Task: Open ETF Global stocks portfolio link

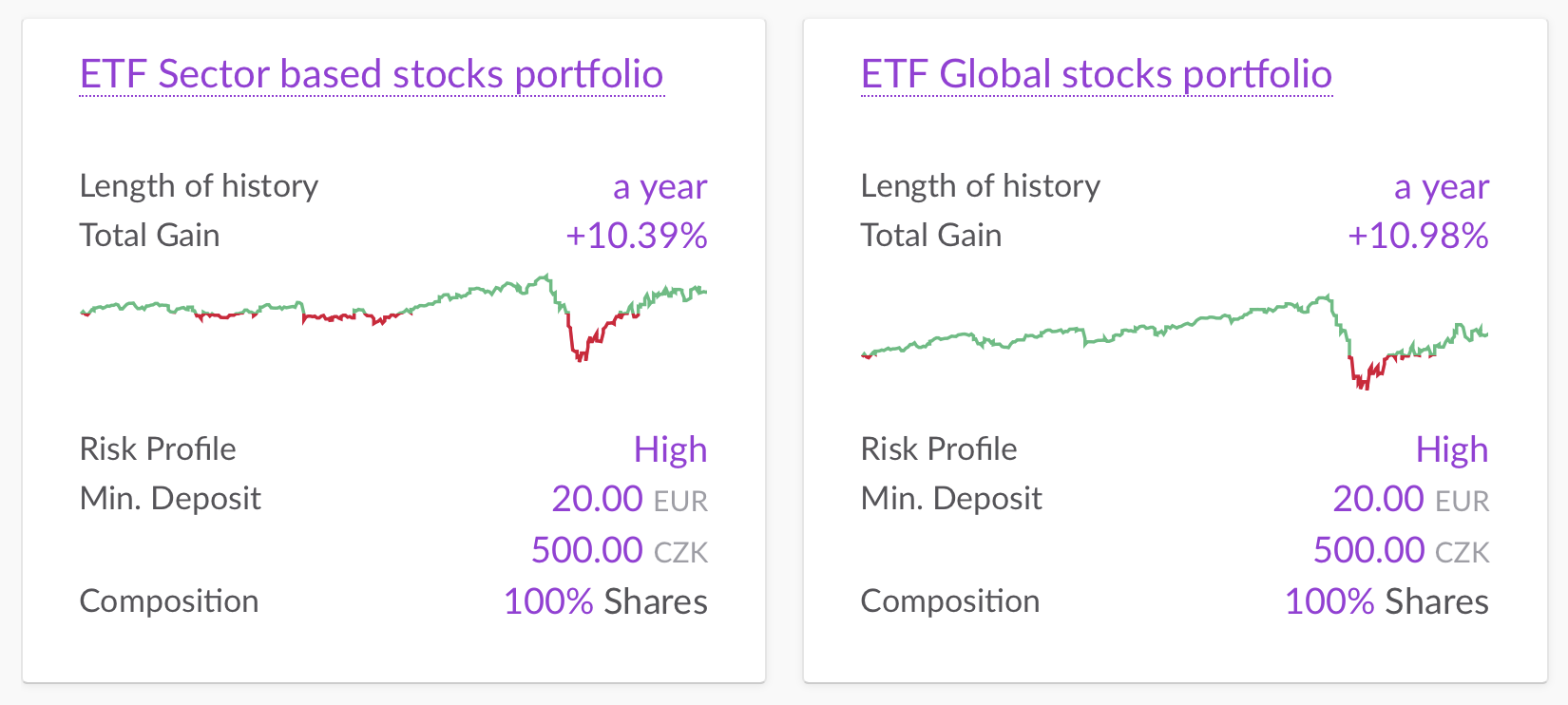Action: pos(1097,74)
